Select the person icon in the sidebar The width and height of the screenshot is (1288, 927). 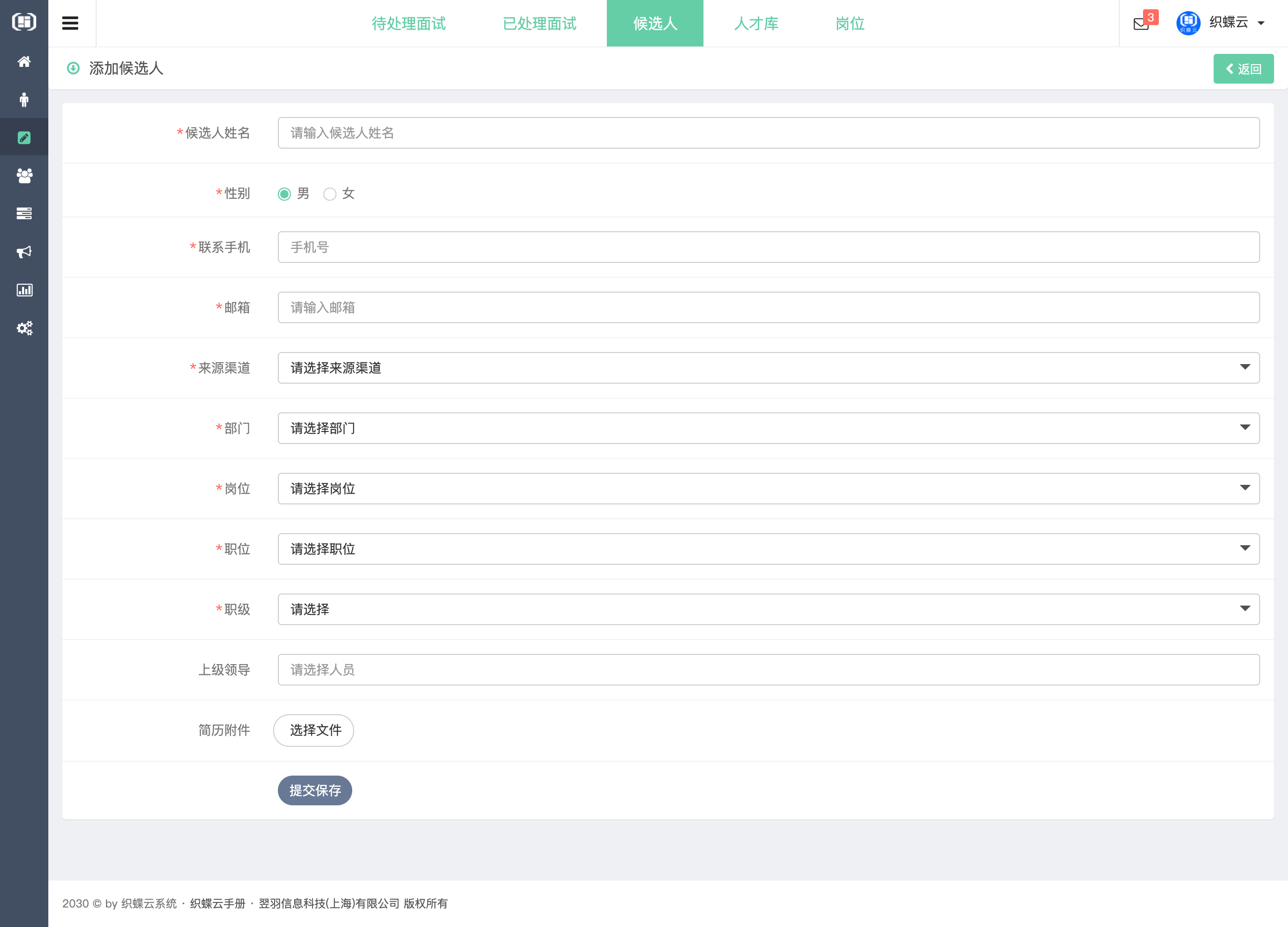[24, 99]
